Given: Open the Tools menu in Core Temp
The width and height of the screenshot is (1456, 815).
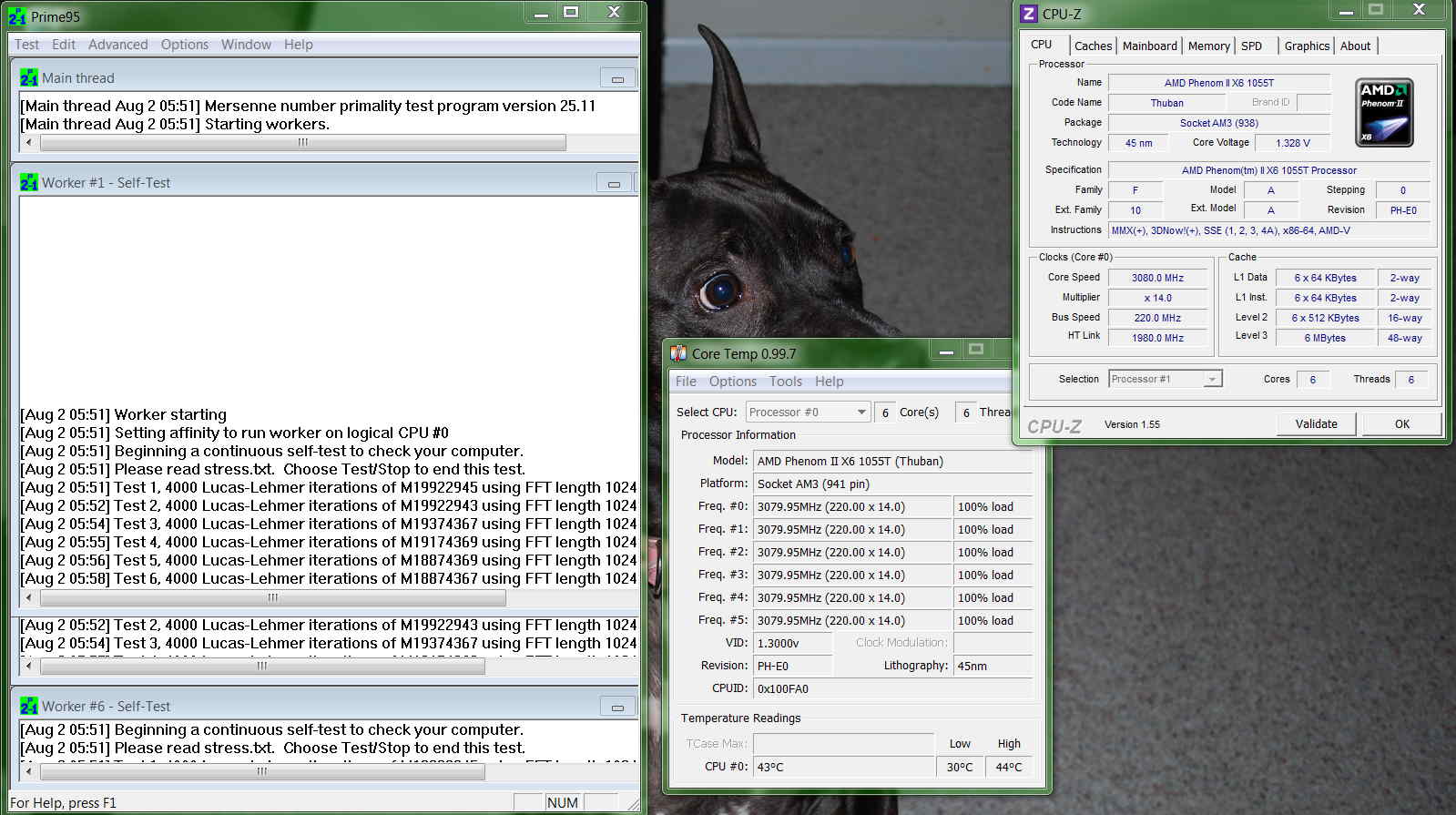Looking at the screenshot, I should tap(785, 382).
